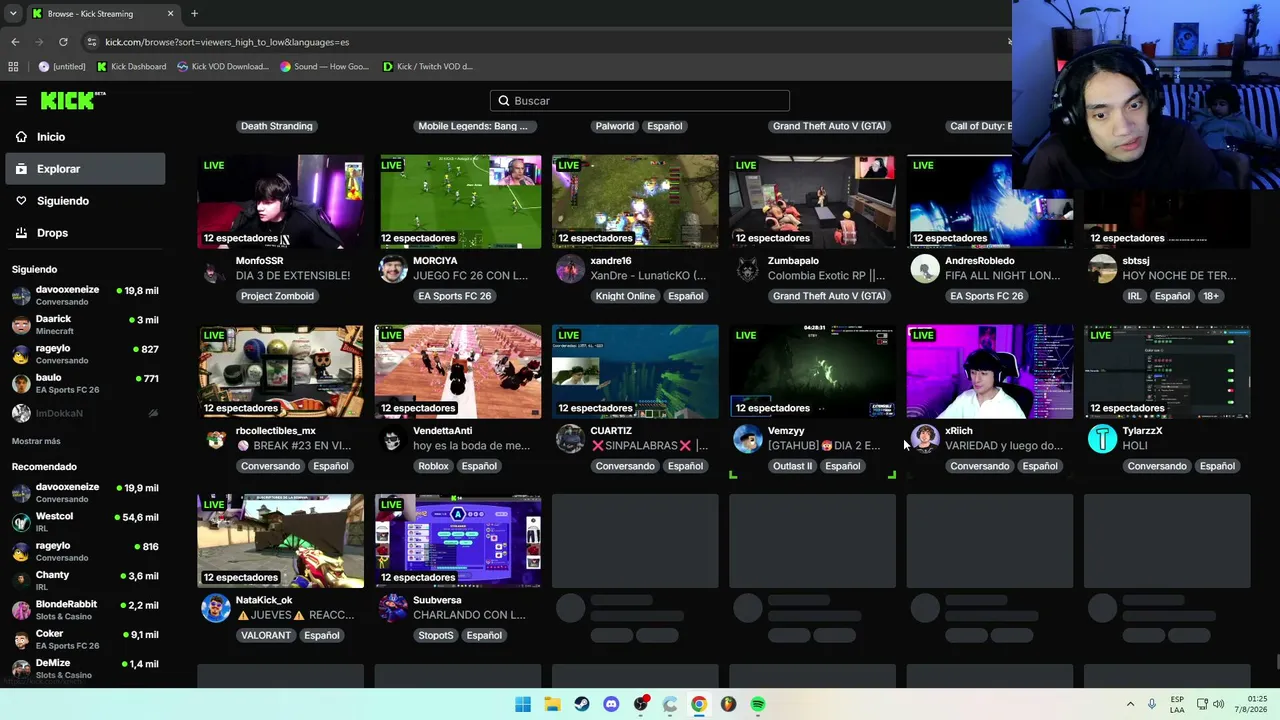Click the StopotS category tag
This screenshot has height=720, width=1280.
pyautogui.click(x=436, y=635)
